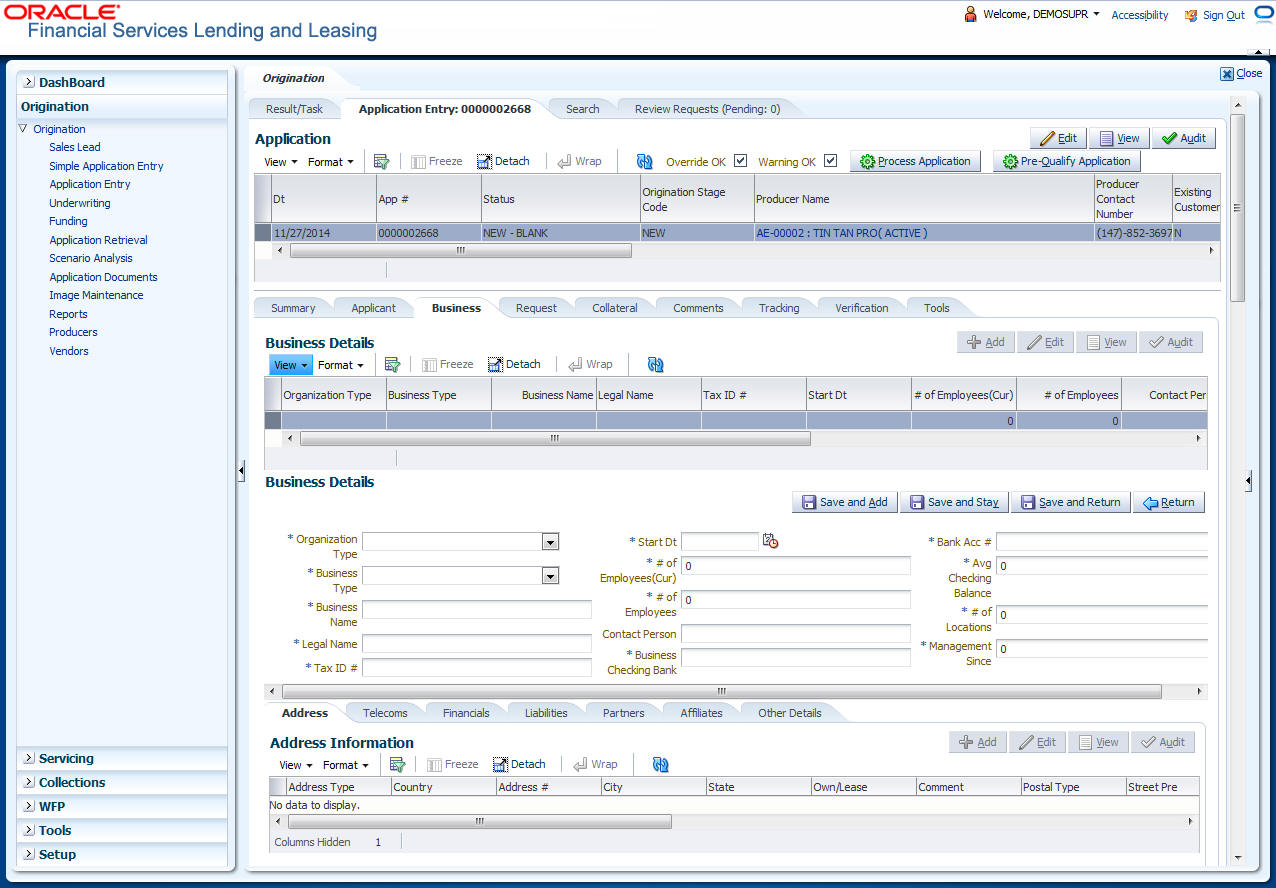Collapse the Origination tree node
Screen dimensions: 1276x888
[24, 129]
